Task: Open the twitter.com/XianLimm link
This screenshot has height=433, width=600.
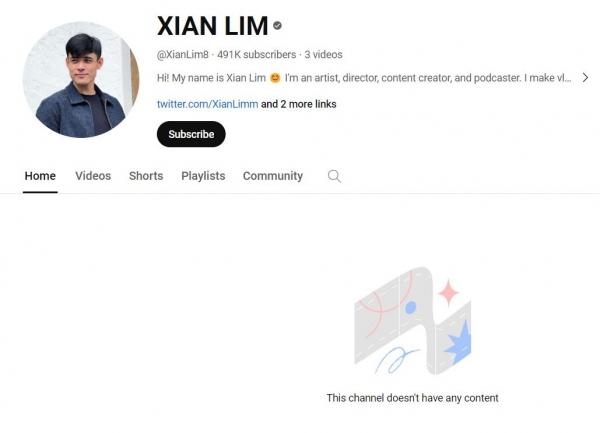Action: [x=207, y=104]
